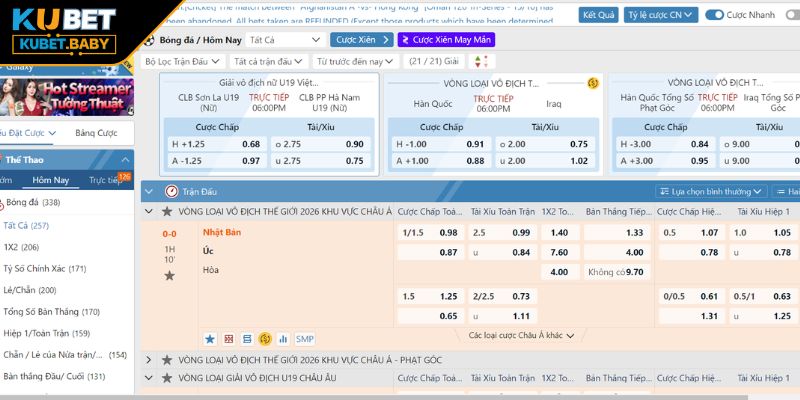Image resolution: width=800 pixels, height=400 pixels.
Task: Toggle the Cược Nhanh switch
Action: [714, 15]
